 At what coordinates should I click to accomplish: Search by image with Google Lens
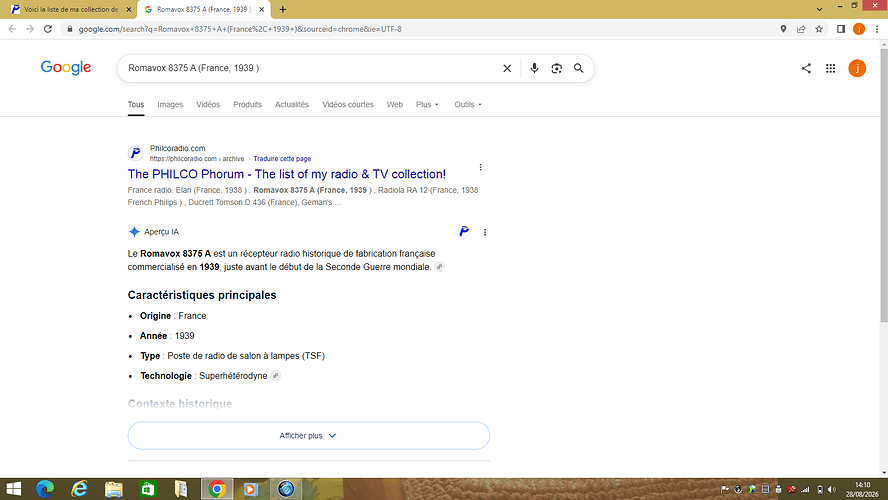pos(557,68)
